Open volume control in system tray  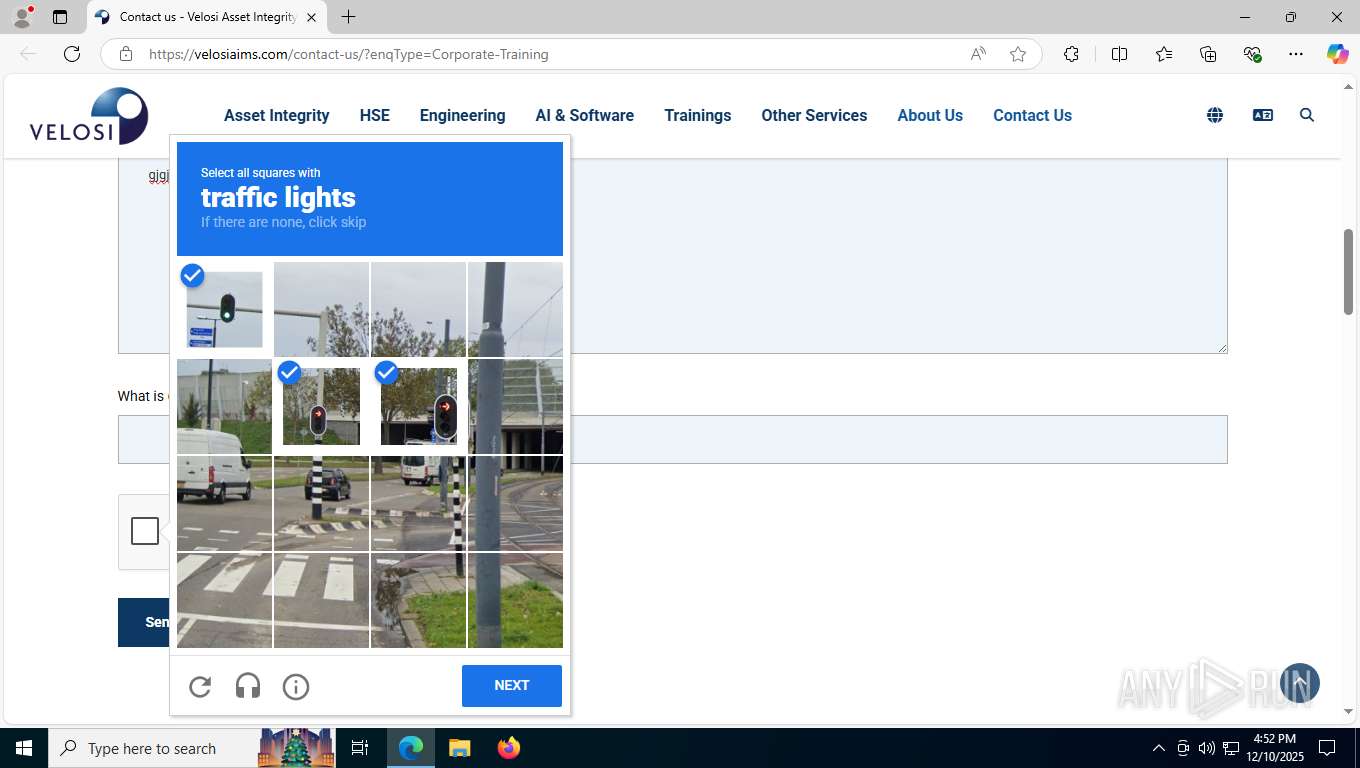pos(1207,748)
